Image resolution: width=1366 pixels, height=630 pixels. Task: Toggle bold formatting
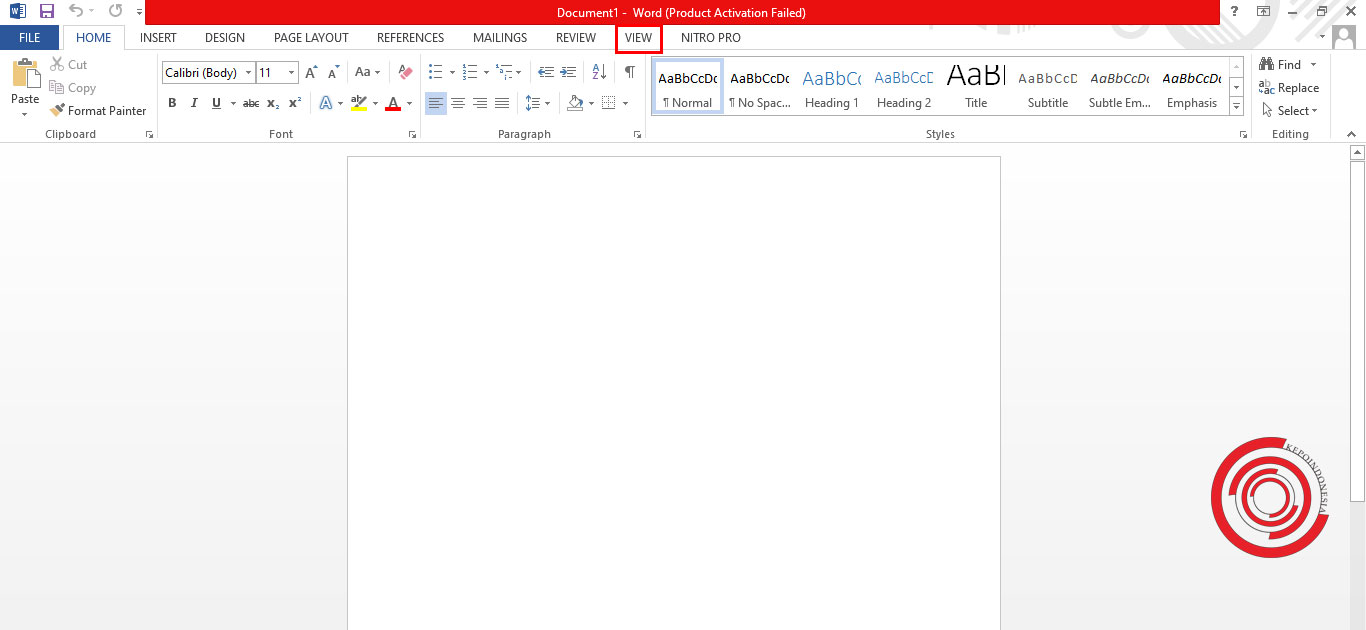pyautogui.click(x=172, y=102)
